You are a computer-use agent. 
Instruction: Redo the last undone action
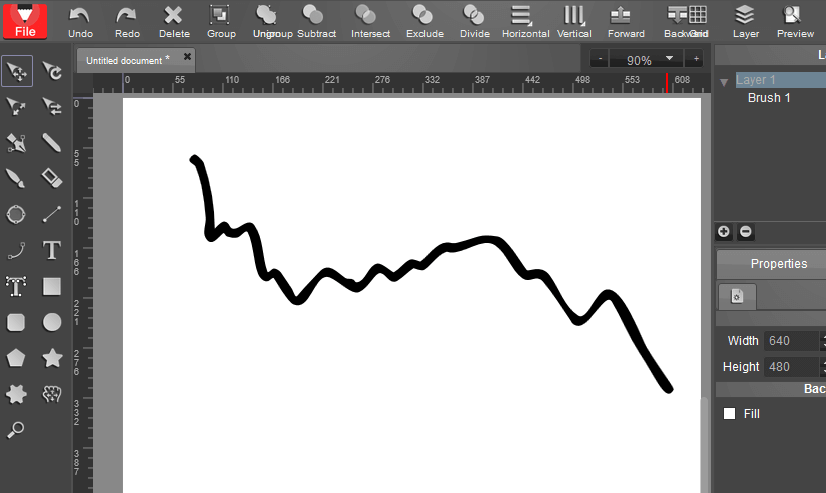(127, 22)
